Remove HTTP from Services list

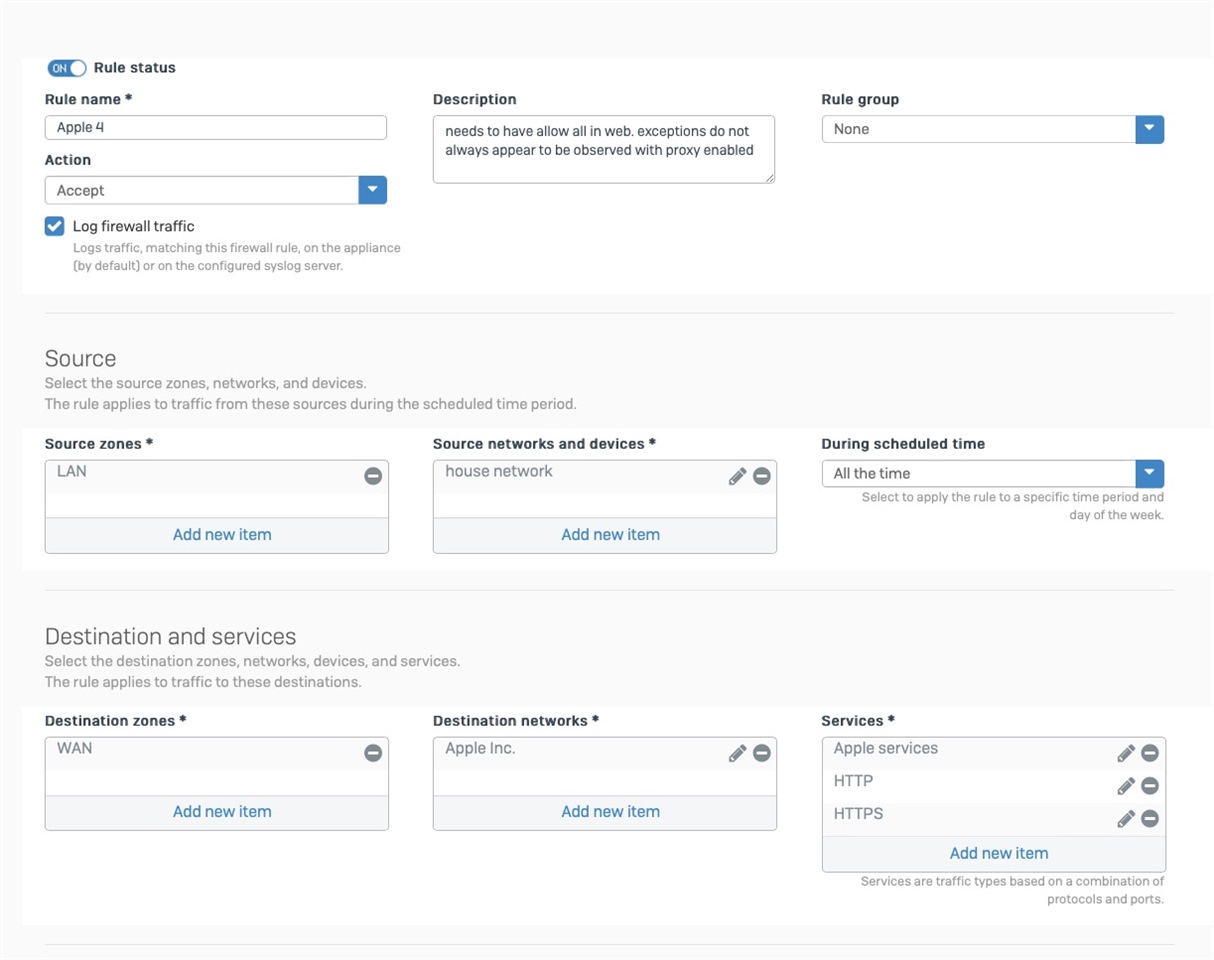(1150, 786)
